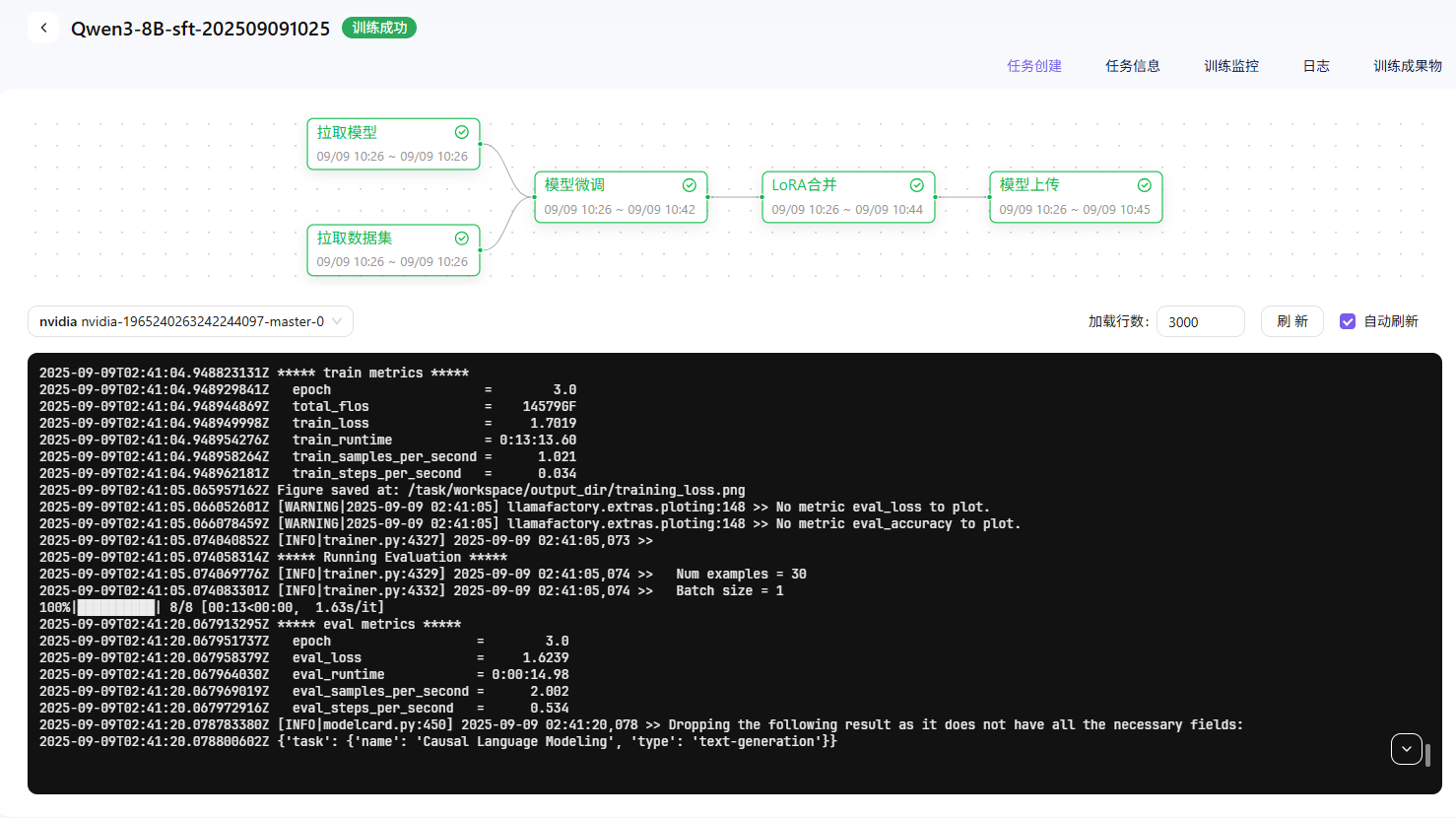The height and width of the screenshot is (818, 1456).
Task: Click the checkmark icon on LoRA合并 node
Action: point(917,185)
